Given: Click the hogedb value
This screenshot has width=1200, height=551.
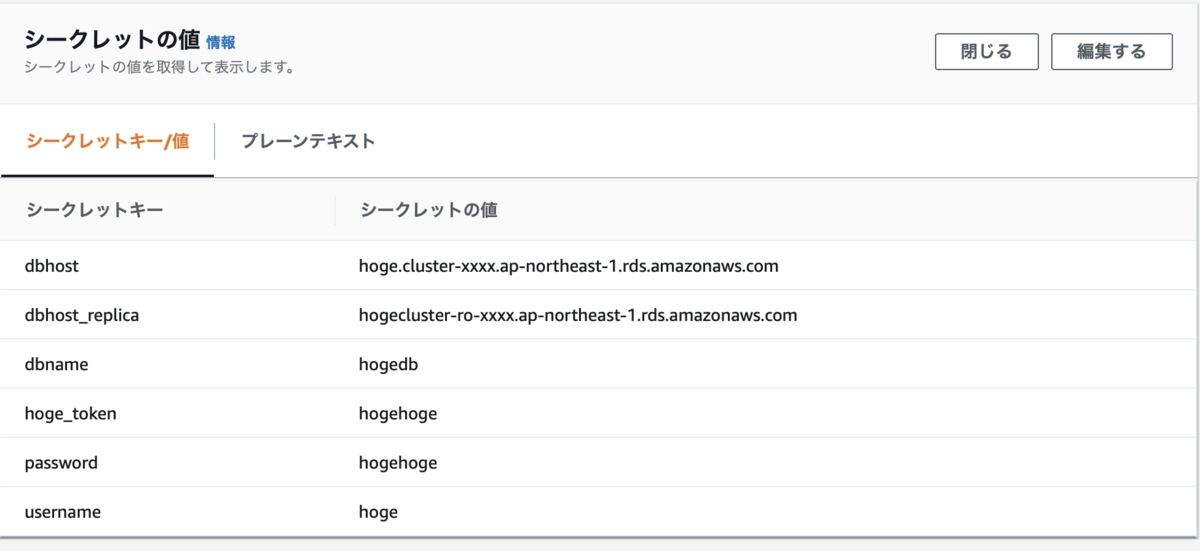Looking at the screenshot, I should point(388,364).
